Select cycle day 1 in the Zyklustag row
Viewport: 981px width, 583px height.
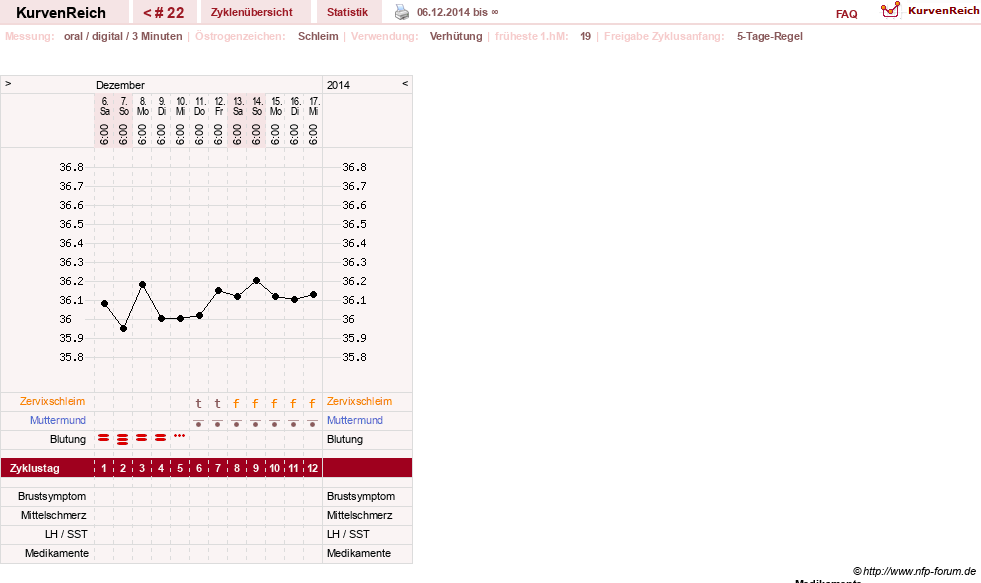pyautogui.click(x=104, y=468)
